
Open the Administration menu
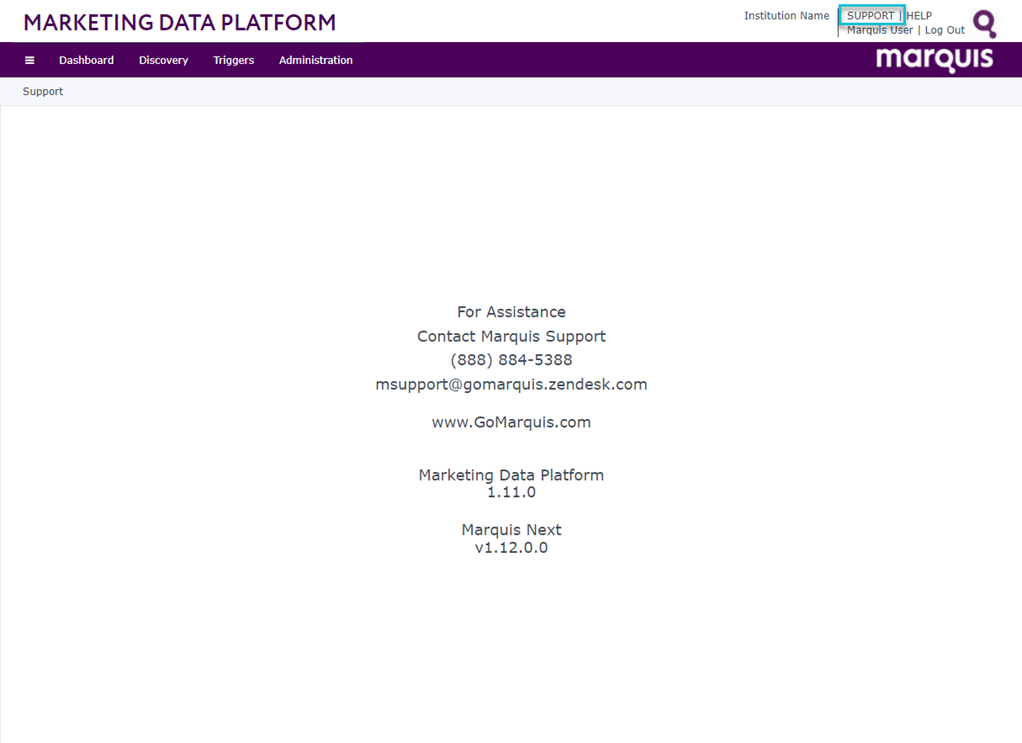315,60
